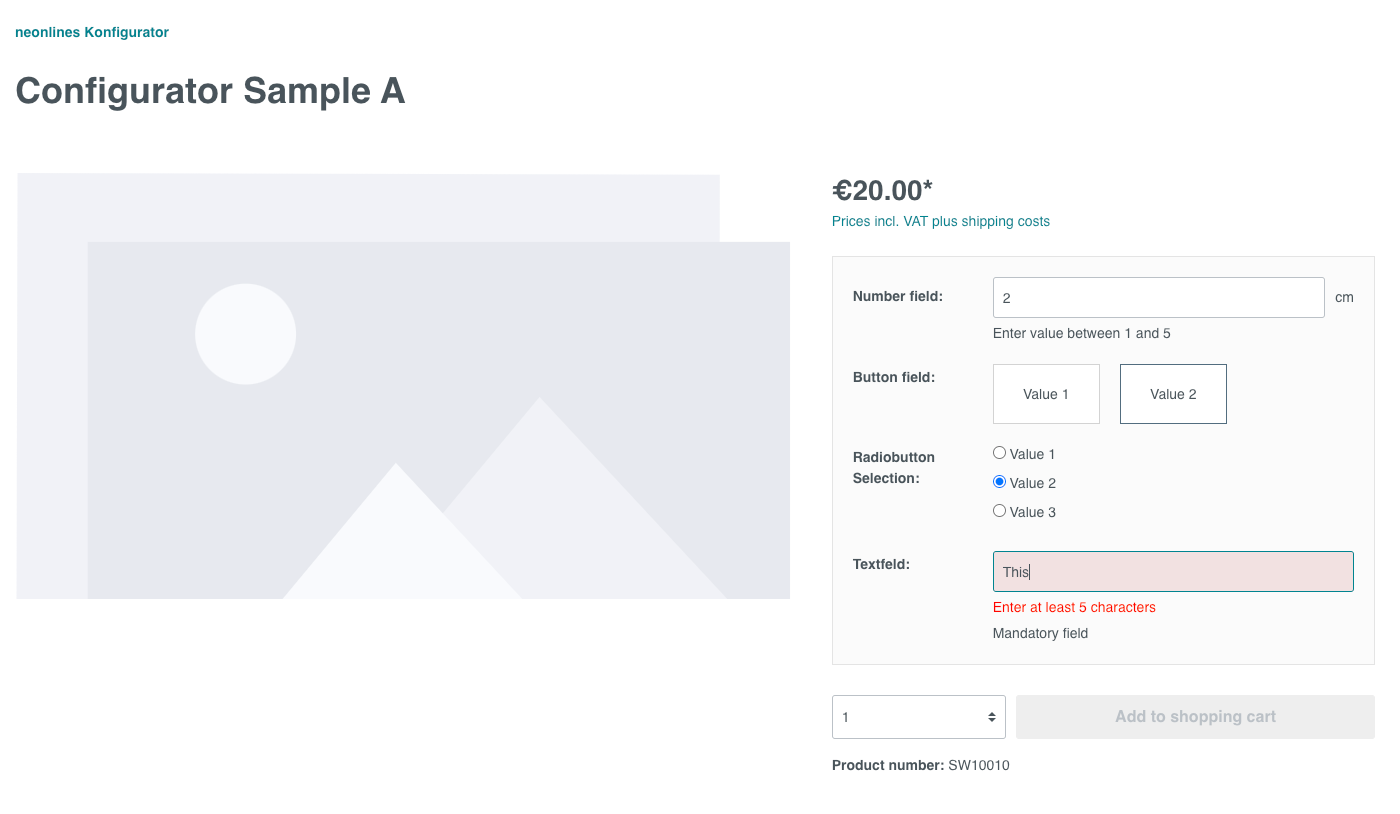Choose the Value 3 radio button
This screenshot has width=1400, height=814.
pos(999,511)
